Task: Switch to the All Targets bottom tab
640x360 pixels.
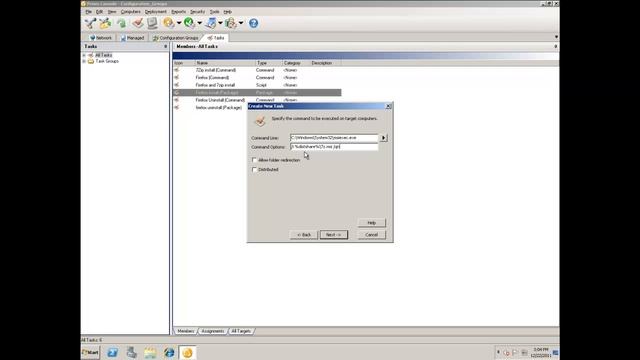Action: 241,331
